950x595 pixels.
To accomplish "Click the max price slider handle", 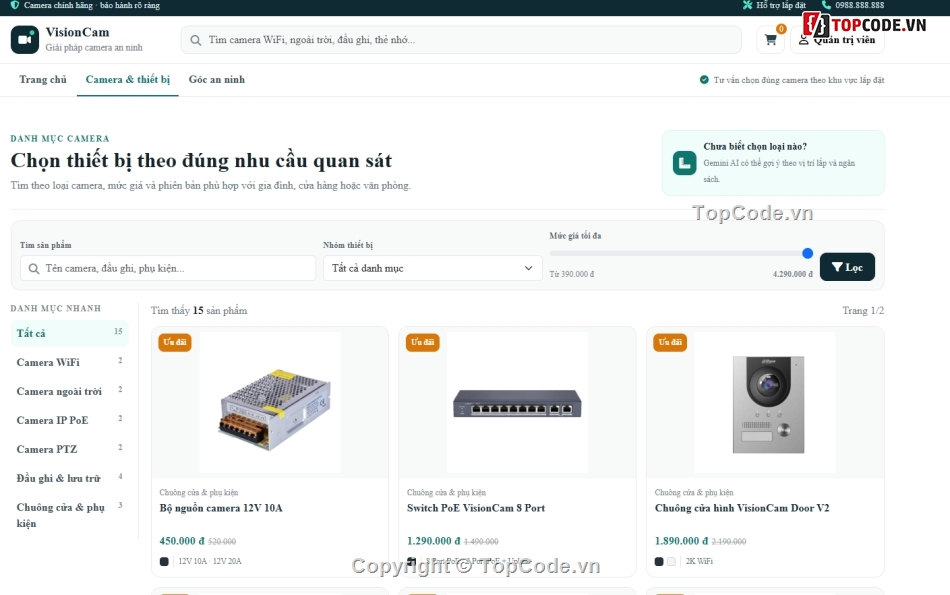I will coord(808,253).
